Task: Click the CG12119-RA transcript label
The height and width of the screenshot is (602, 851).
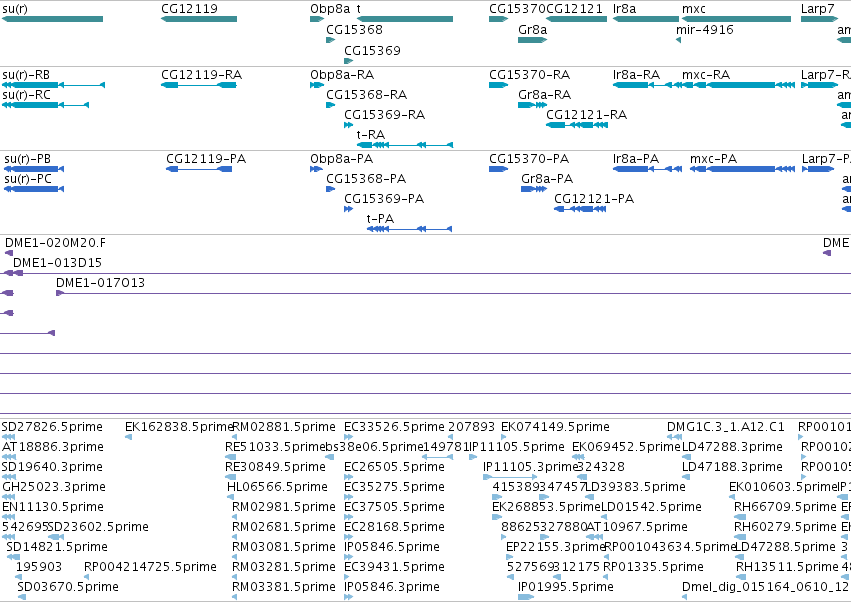Action: (201, 74)
